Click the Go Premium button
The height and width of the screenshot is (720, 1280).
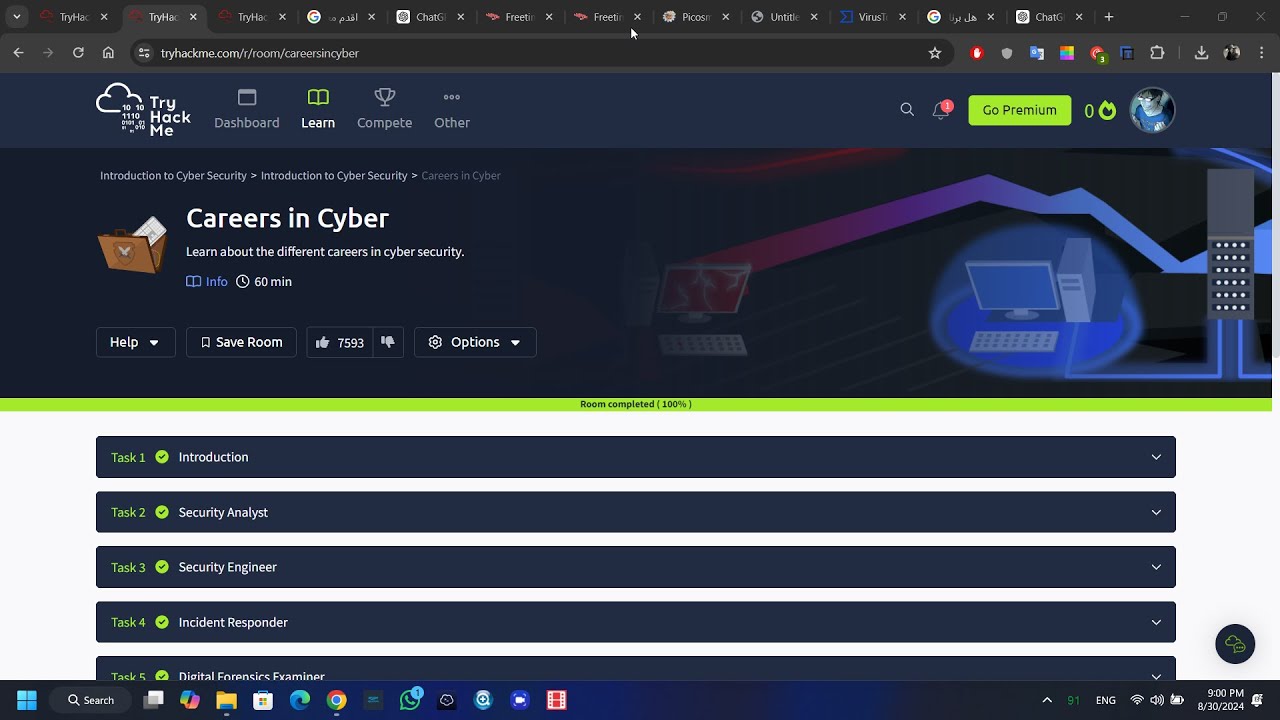tap(1019, 110)
